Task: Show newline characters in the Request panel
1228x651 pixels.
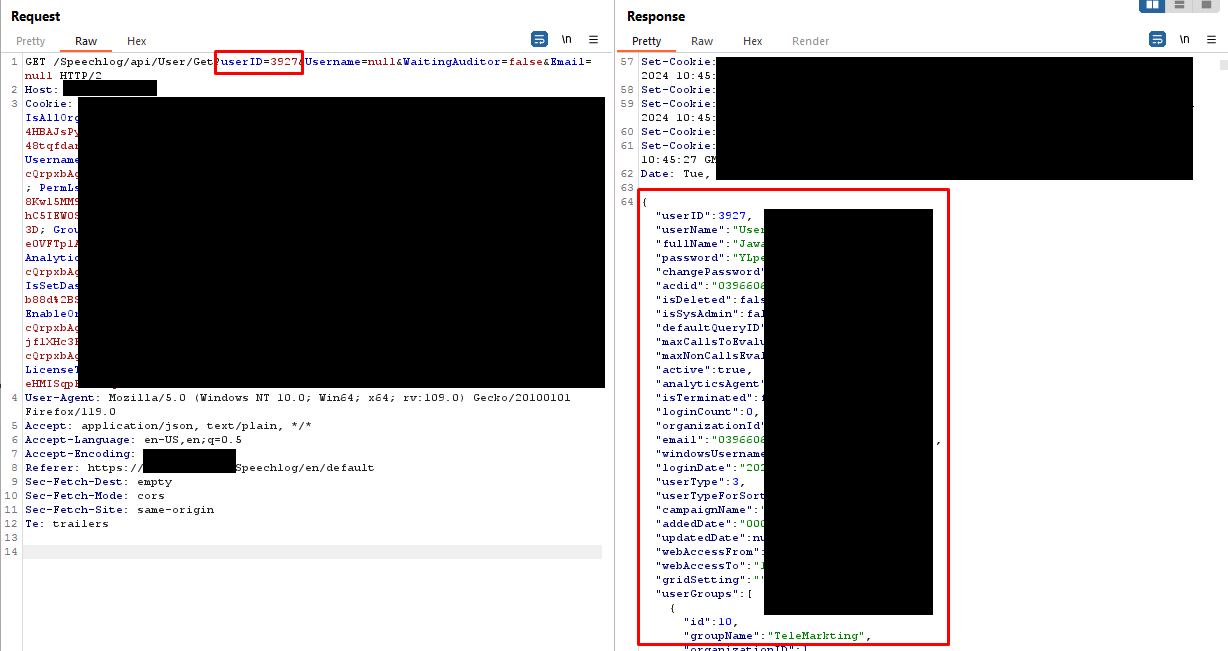Action: 566,39
